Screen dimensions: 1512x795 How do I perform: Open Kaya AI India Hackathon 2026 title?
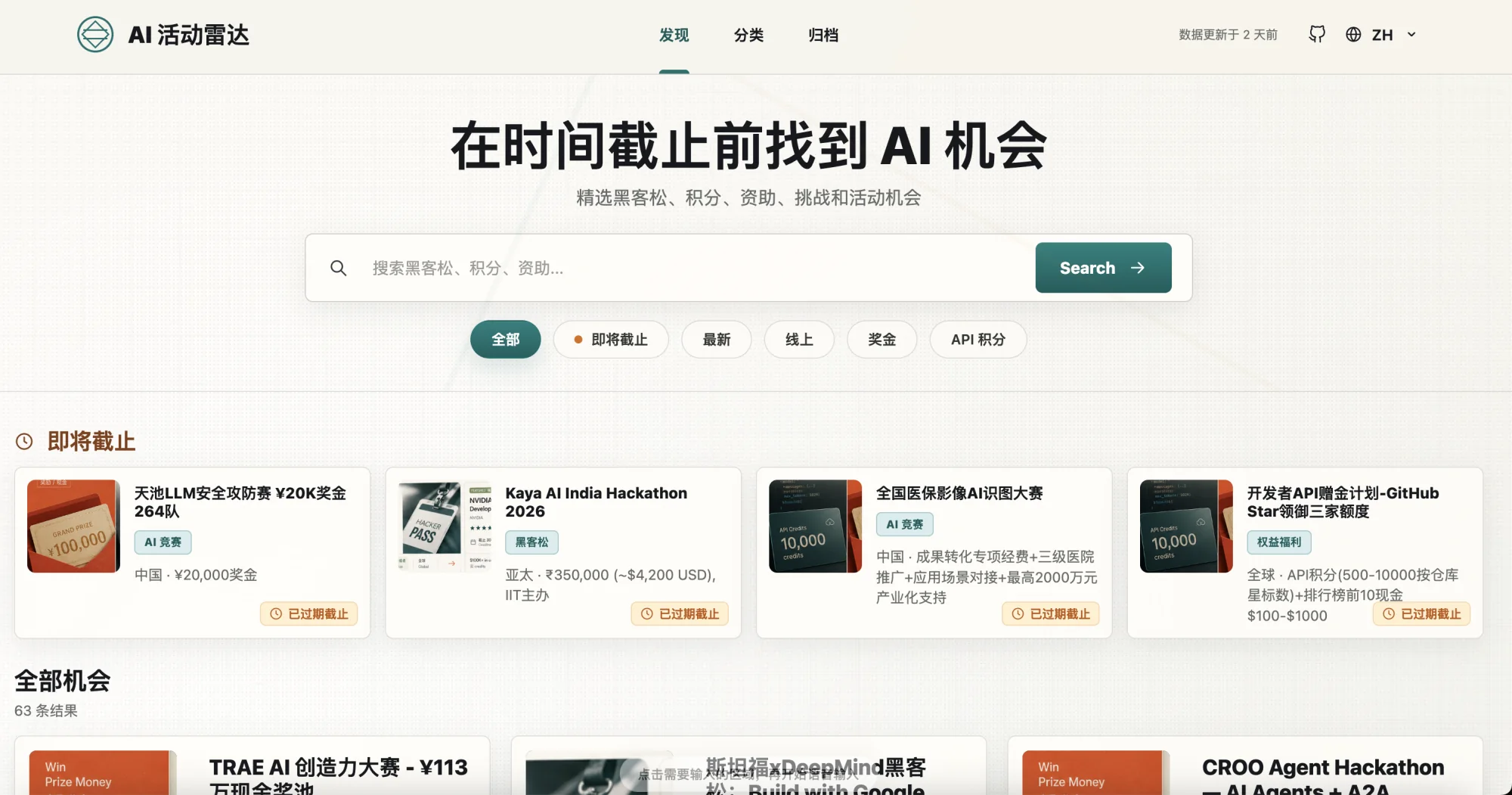(x=596, y=502)
